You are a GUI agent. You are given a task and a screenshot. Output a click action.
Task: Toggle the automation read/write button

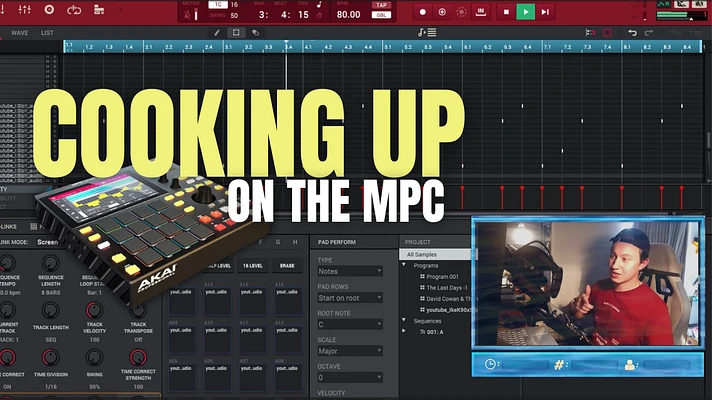461,12
